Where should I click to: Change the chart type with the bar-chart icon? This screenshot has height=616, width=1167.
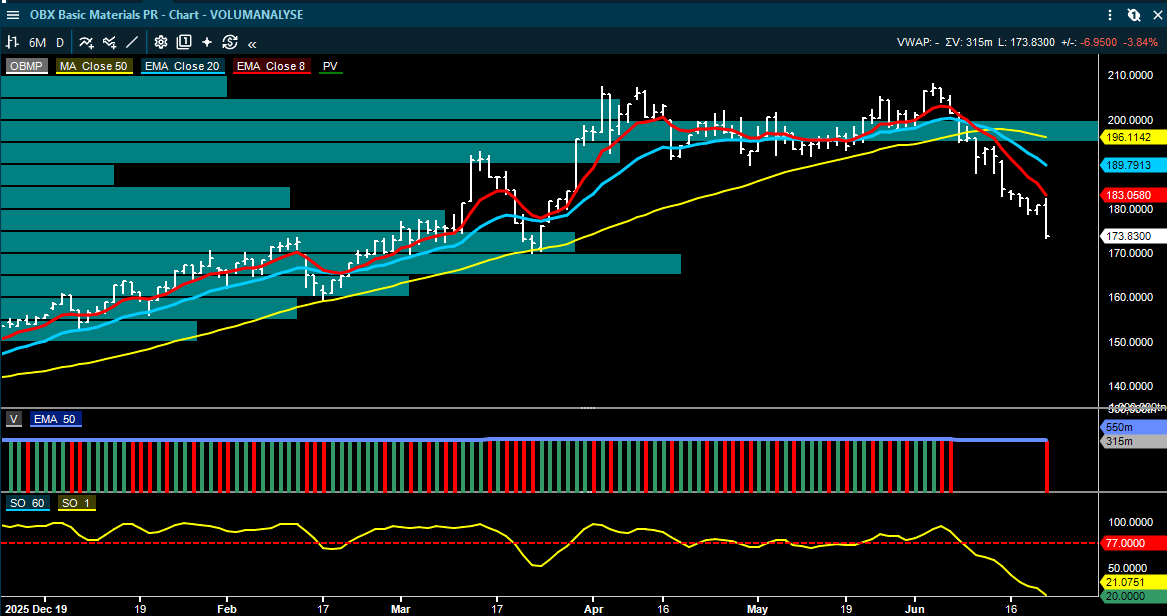tap(13, 42)
